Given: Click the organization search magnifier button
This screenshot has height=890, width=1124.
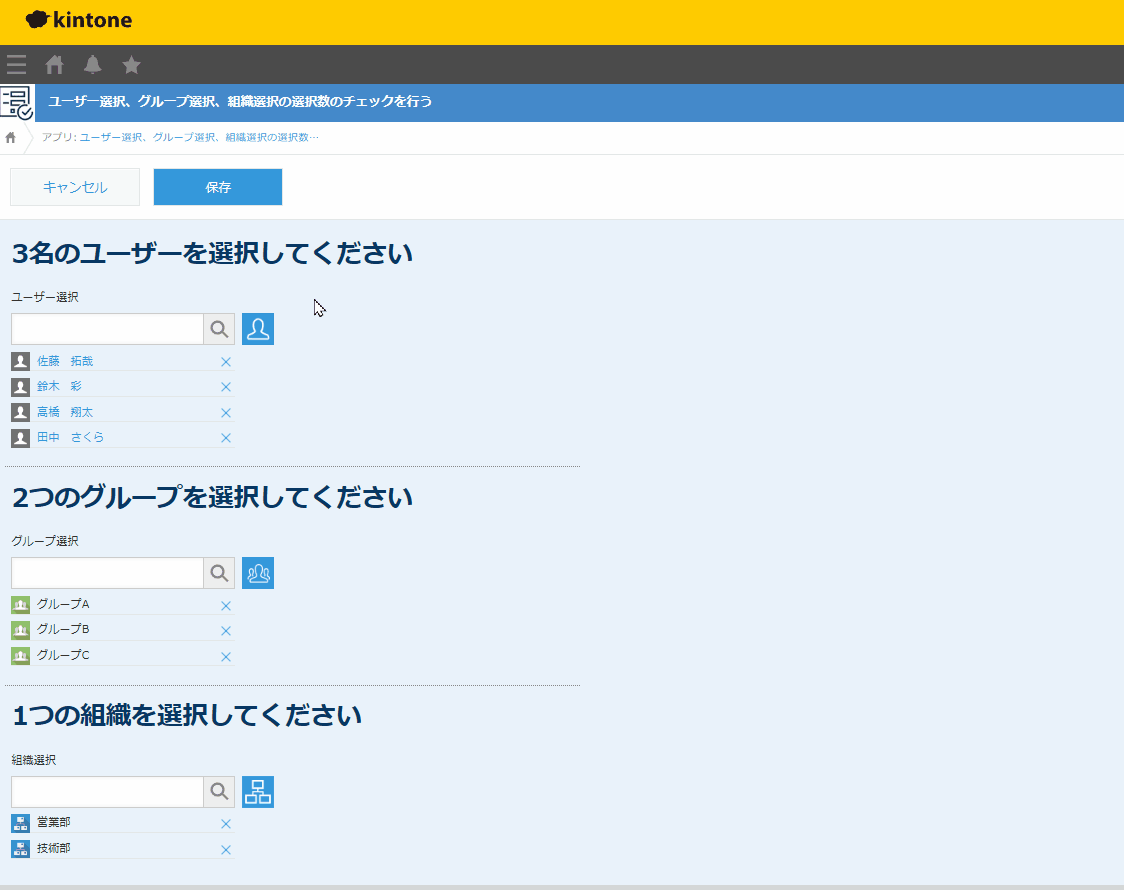Looking at the screenshot, I should (x=219, y=792).
